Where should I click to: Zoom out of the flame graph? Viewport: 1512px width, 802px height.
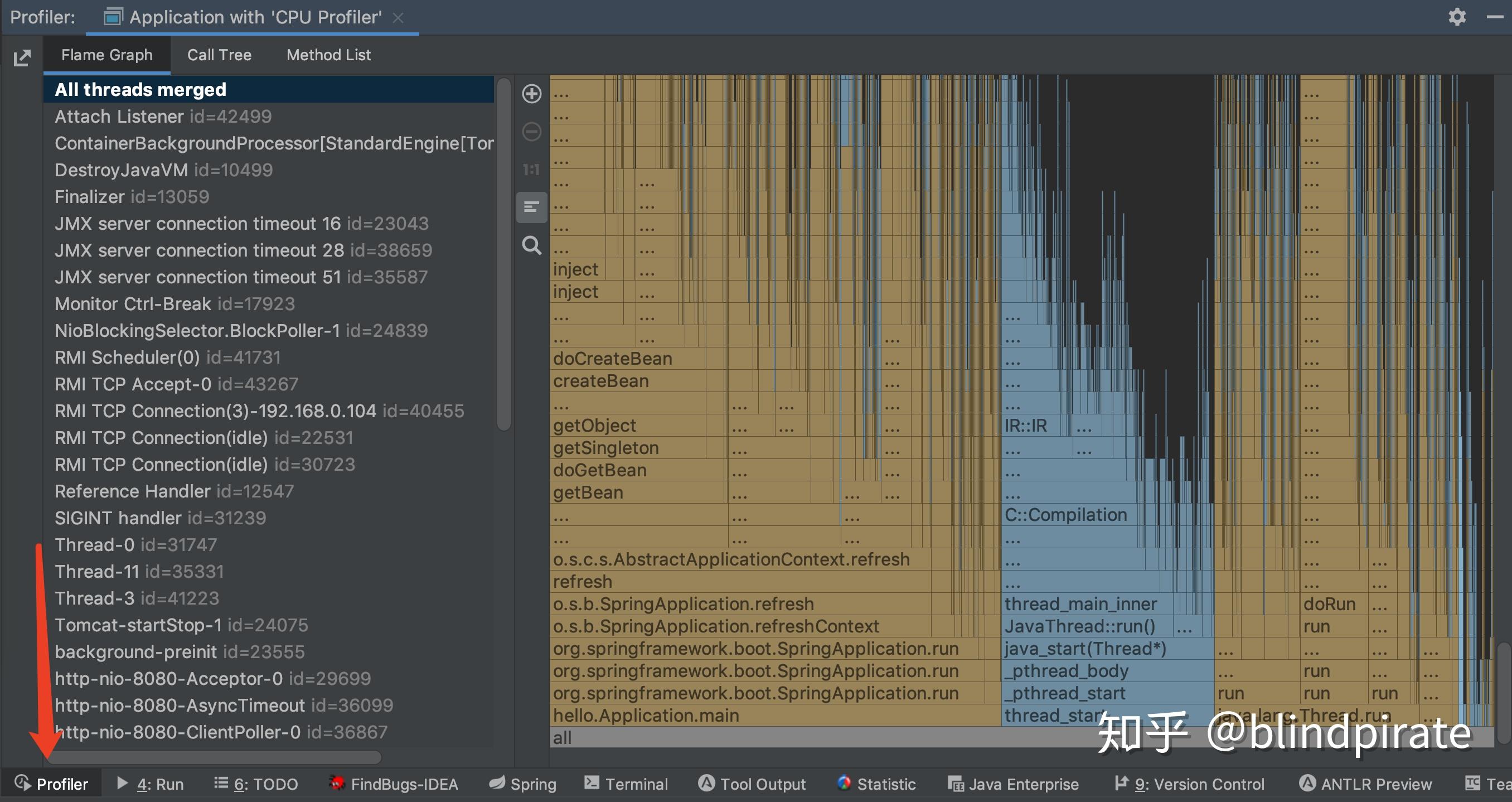pyautogui.click(x=531, y=132)
